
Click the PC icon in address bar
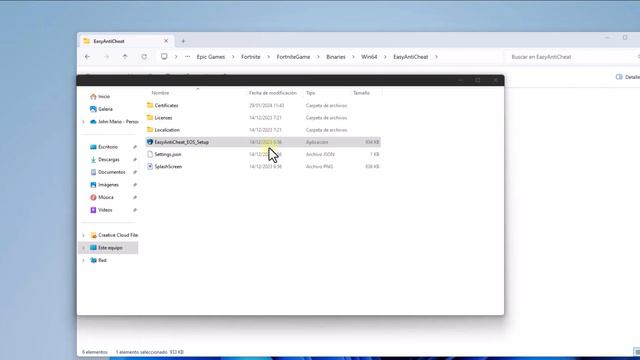(164, 57)
